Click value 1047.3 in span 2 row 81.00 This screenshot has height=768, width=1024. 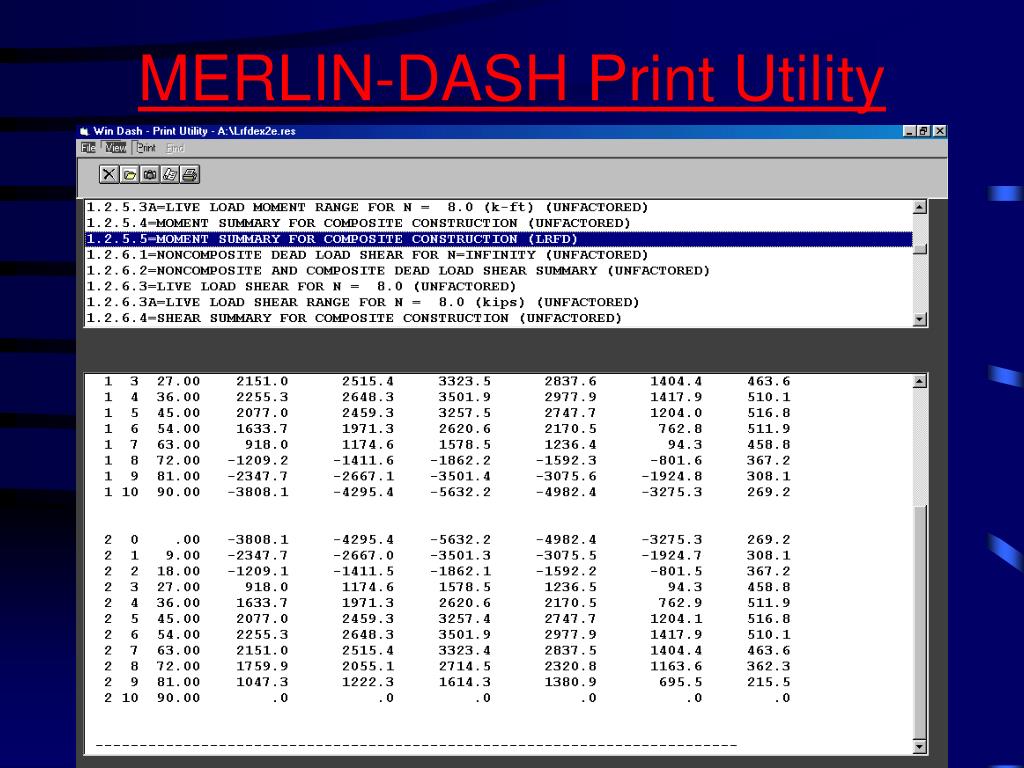(262, 682)
